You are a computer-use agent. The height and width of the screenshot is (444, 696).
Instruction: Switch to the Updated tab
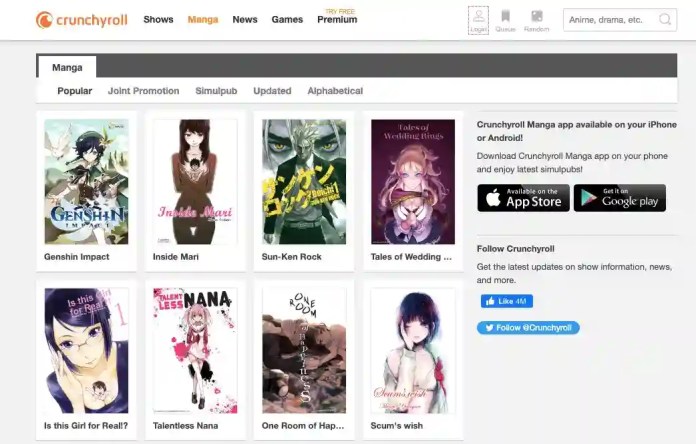click(272, 91)
